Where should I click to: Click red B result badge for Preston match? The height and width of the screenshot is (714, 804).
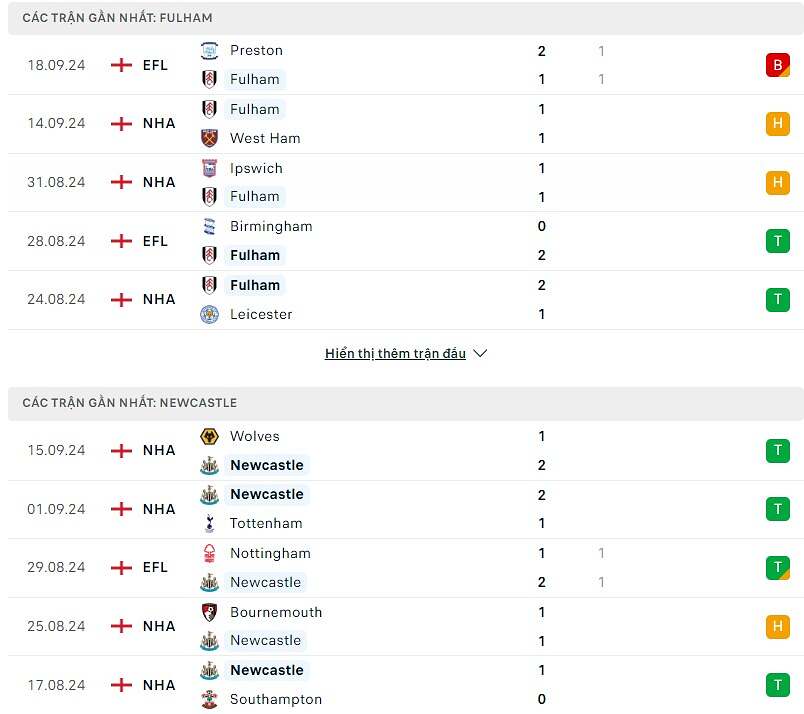[x=777, y=65]
